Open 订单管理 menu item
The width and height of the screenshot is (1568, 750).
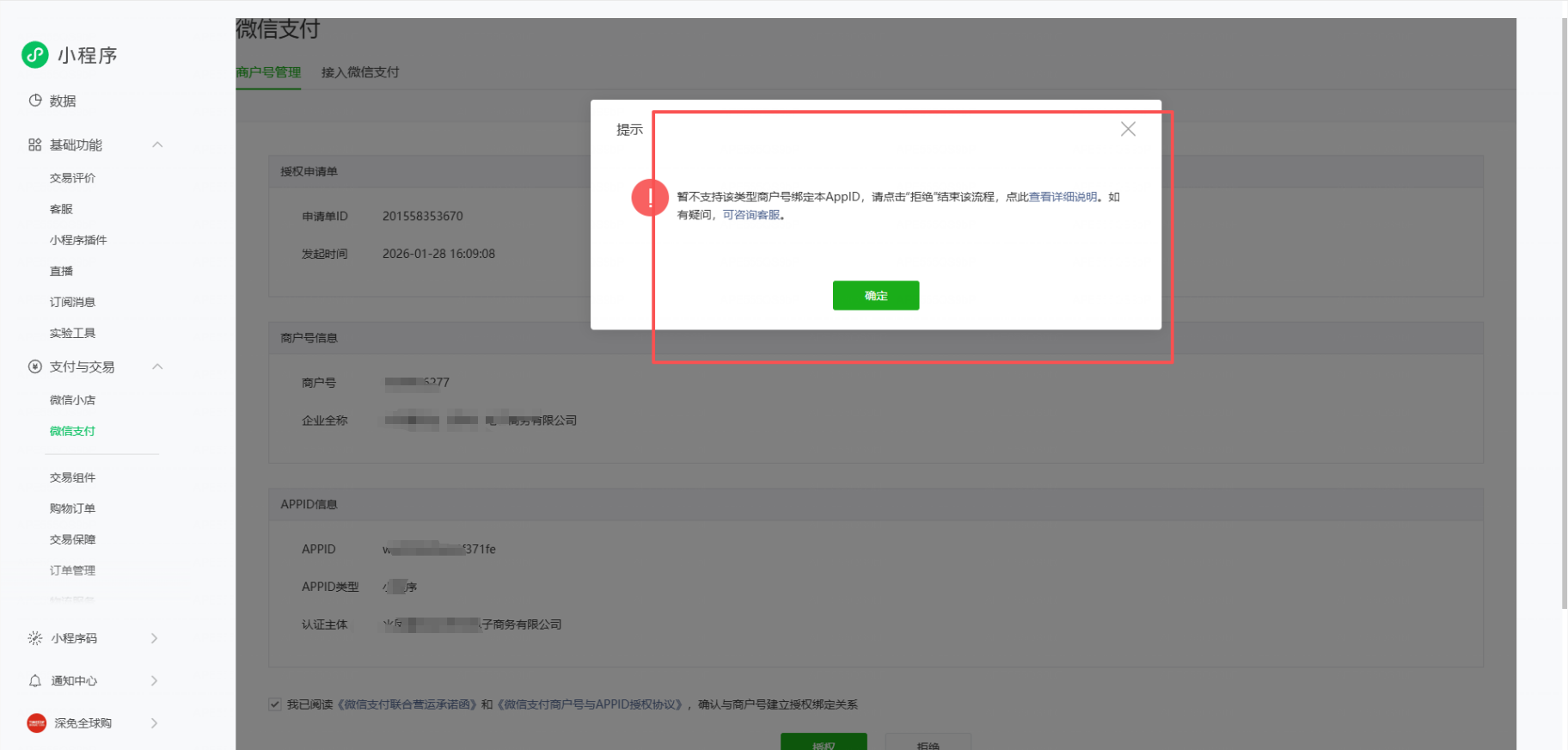(72, 570)
